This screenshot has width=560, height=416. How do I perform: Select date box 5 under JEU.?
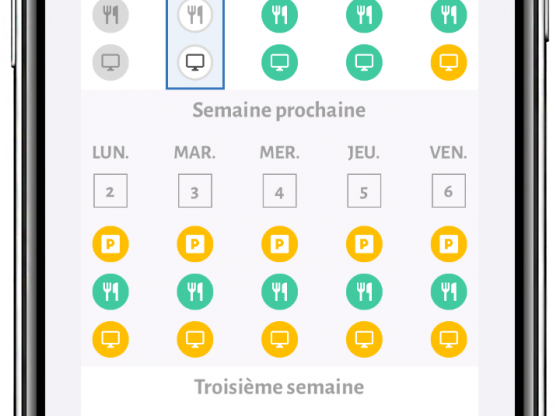(x=364, y=191)
